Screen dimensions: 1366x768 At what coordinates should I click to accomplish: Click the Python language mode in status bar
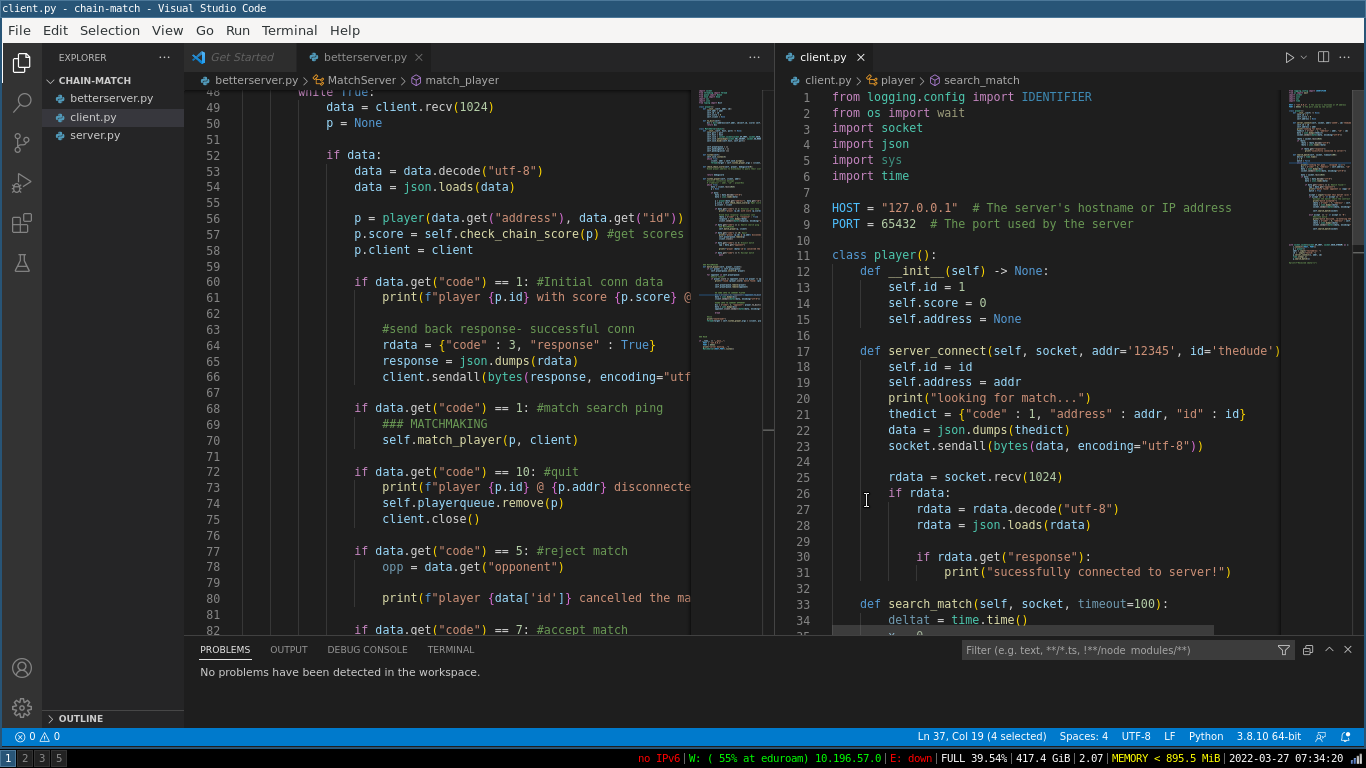pos(1205,736)
